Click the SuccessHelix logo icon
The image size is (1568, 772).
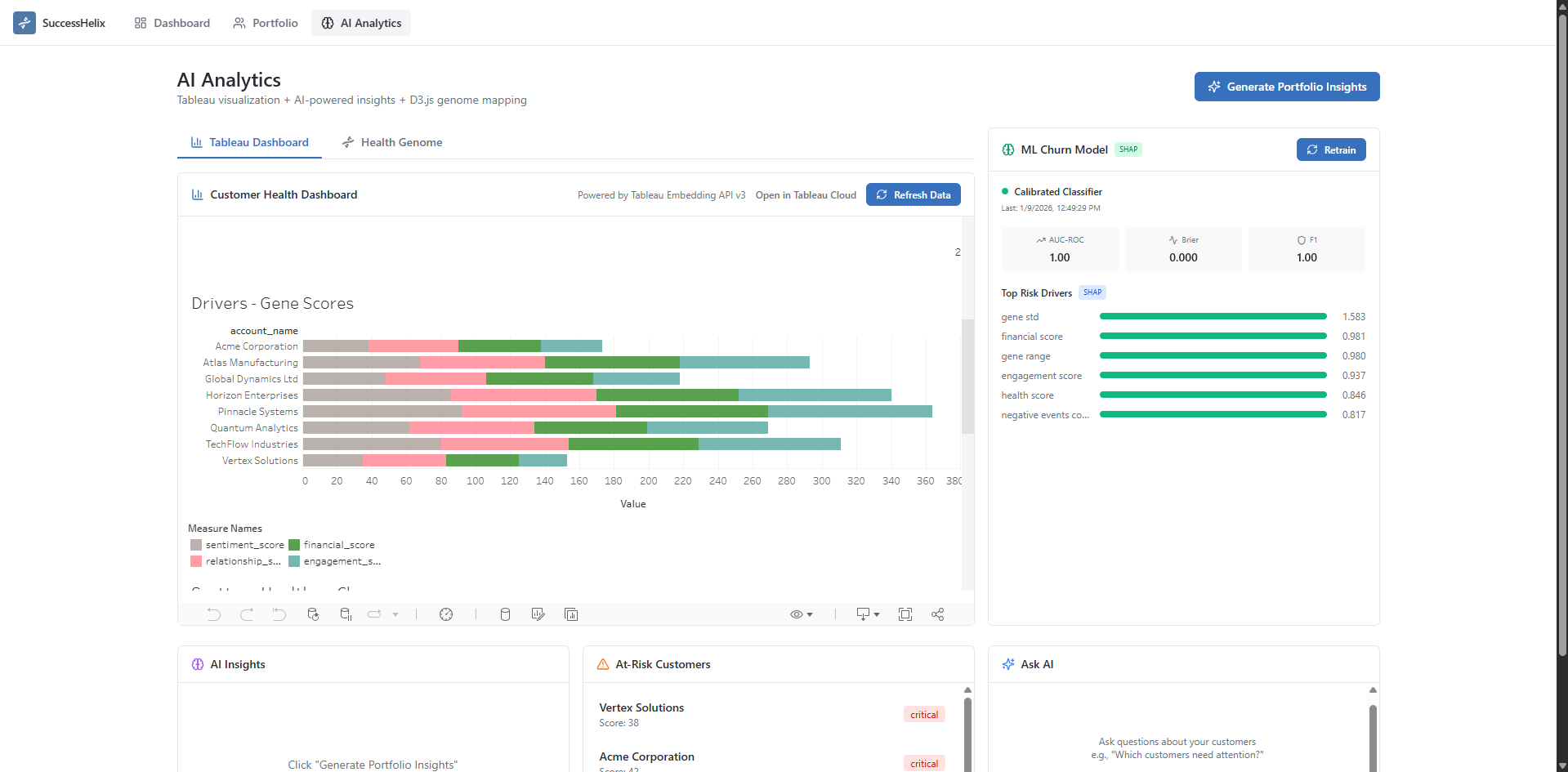click(25, 23)
